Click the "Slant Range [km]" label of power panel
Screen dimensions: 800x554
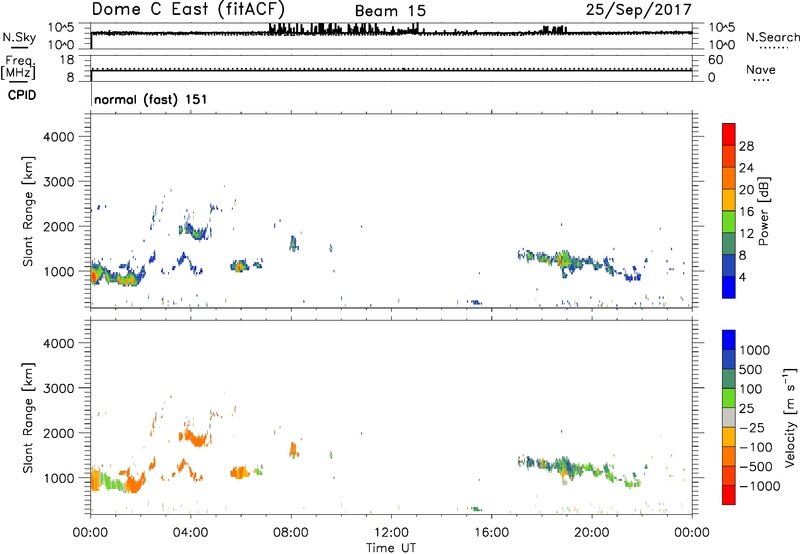[x=28, y=211]
